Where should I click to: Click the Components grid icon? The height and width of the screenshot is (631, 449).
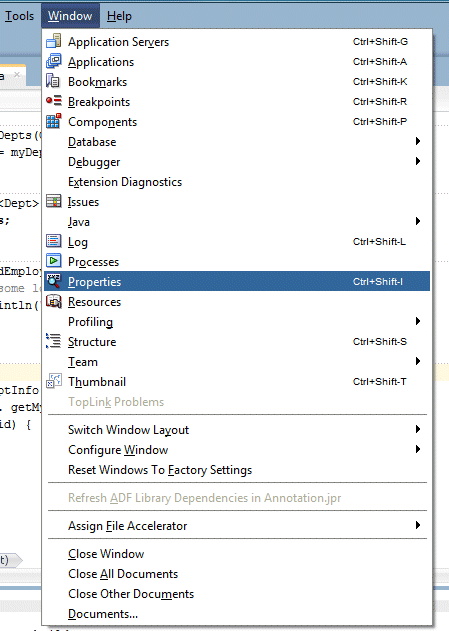coord(54,121)
